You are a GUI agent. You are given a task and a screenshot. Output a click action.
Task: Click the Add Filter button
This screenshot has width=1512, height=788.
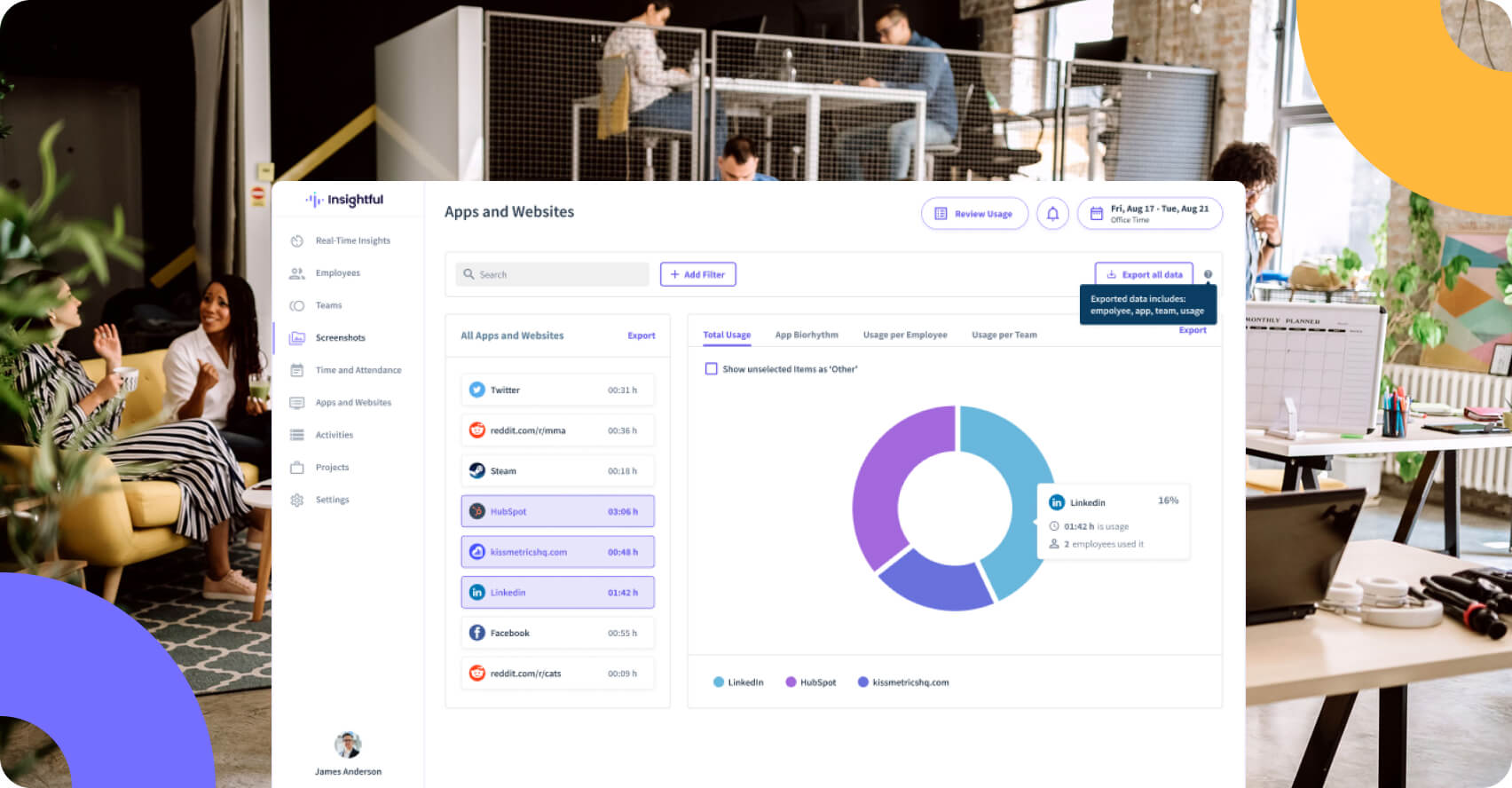(x=697, y=274)
